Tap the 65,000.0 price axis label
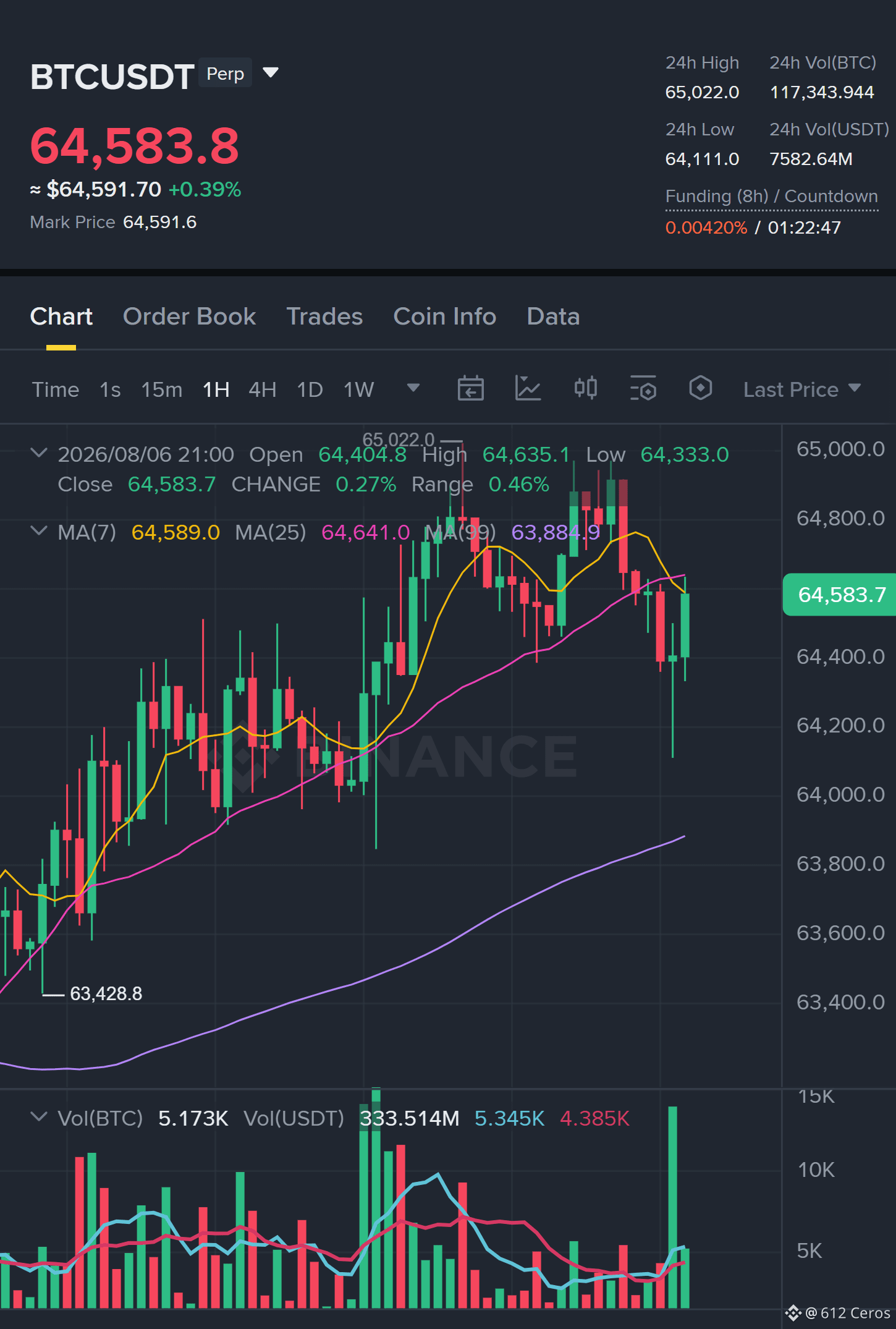The width and height of the screenshot is (896, 1329). click(x=840, y=449)
